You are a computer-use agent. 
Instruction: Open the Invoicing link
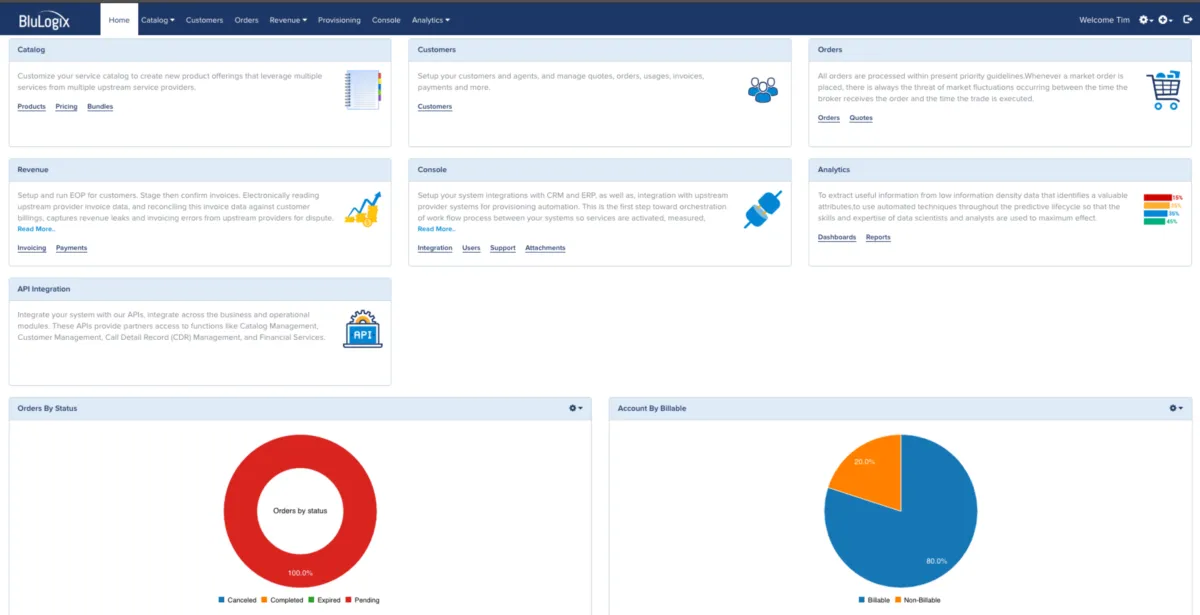pos(32,248)
